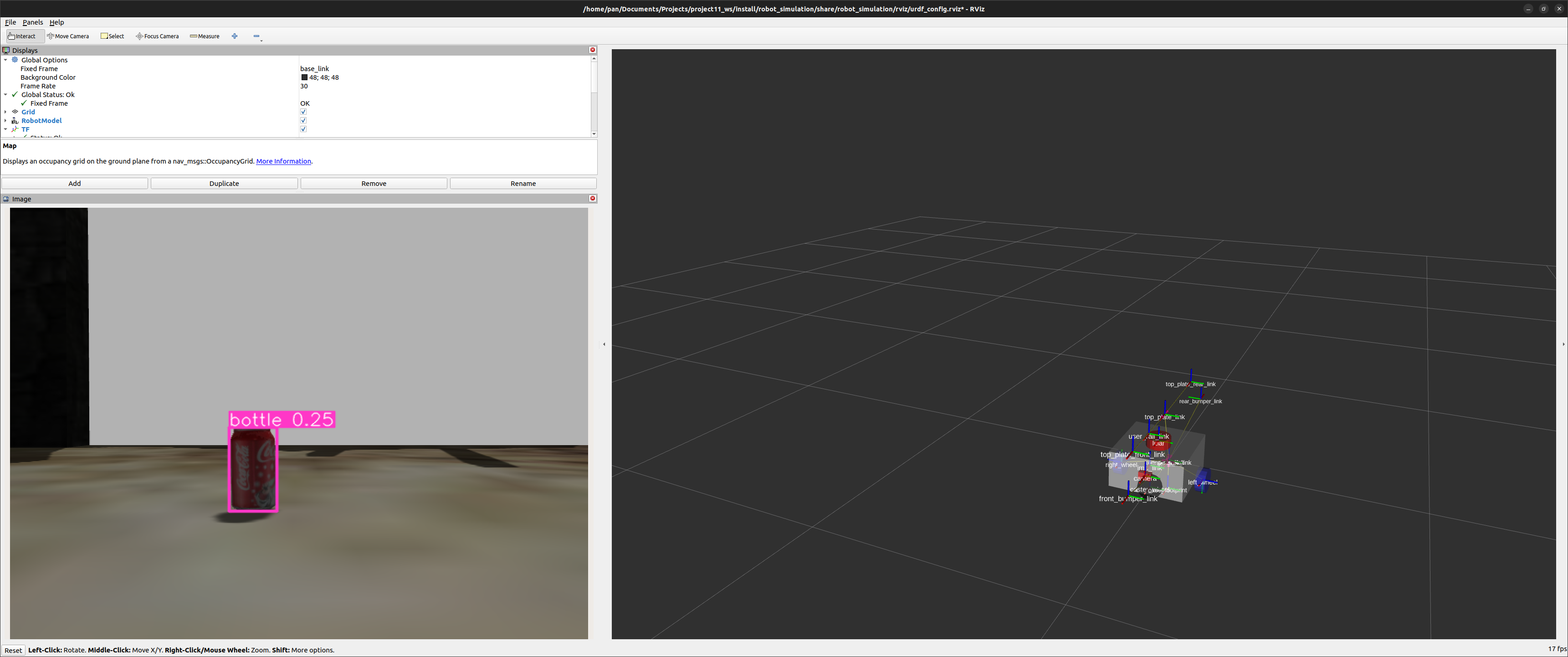Viewport: 1568px width, 657px height.
Task: Edit the Fixed Frame base_link value
Action: [x=315, y=69]
